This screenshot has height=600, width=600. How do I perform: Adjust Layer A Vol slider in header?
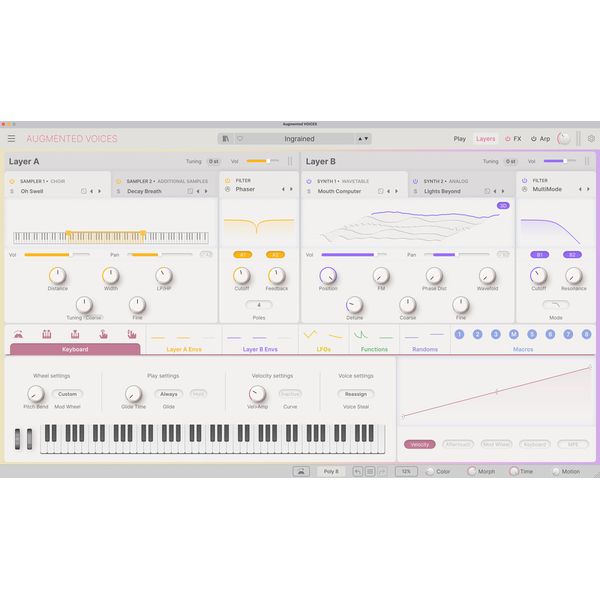(262, 161)
